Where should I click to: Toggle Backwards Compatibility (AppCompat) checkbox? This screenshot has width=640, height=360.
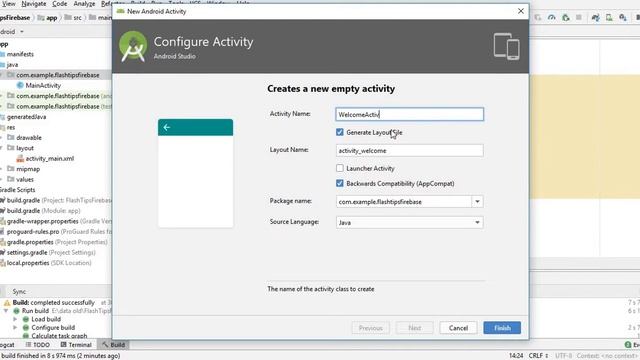[340, 183]
